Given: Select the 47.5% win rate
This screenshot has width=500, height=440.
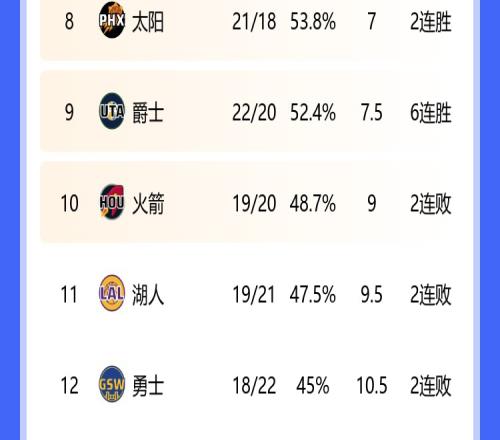Looking at the screenshot, I should pos(313,295).
